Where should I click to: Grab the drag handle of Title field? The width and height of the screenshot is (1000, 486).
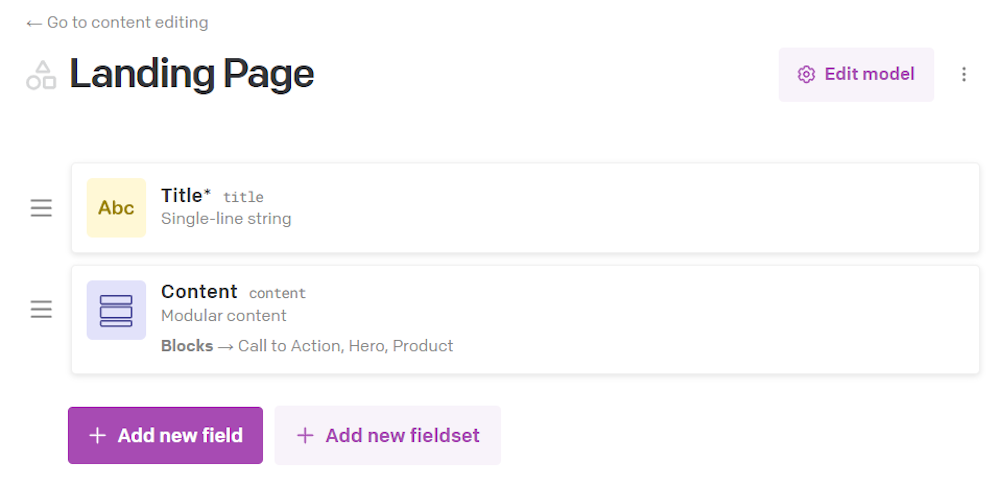[41, 208]
